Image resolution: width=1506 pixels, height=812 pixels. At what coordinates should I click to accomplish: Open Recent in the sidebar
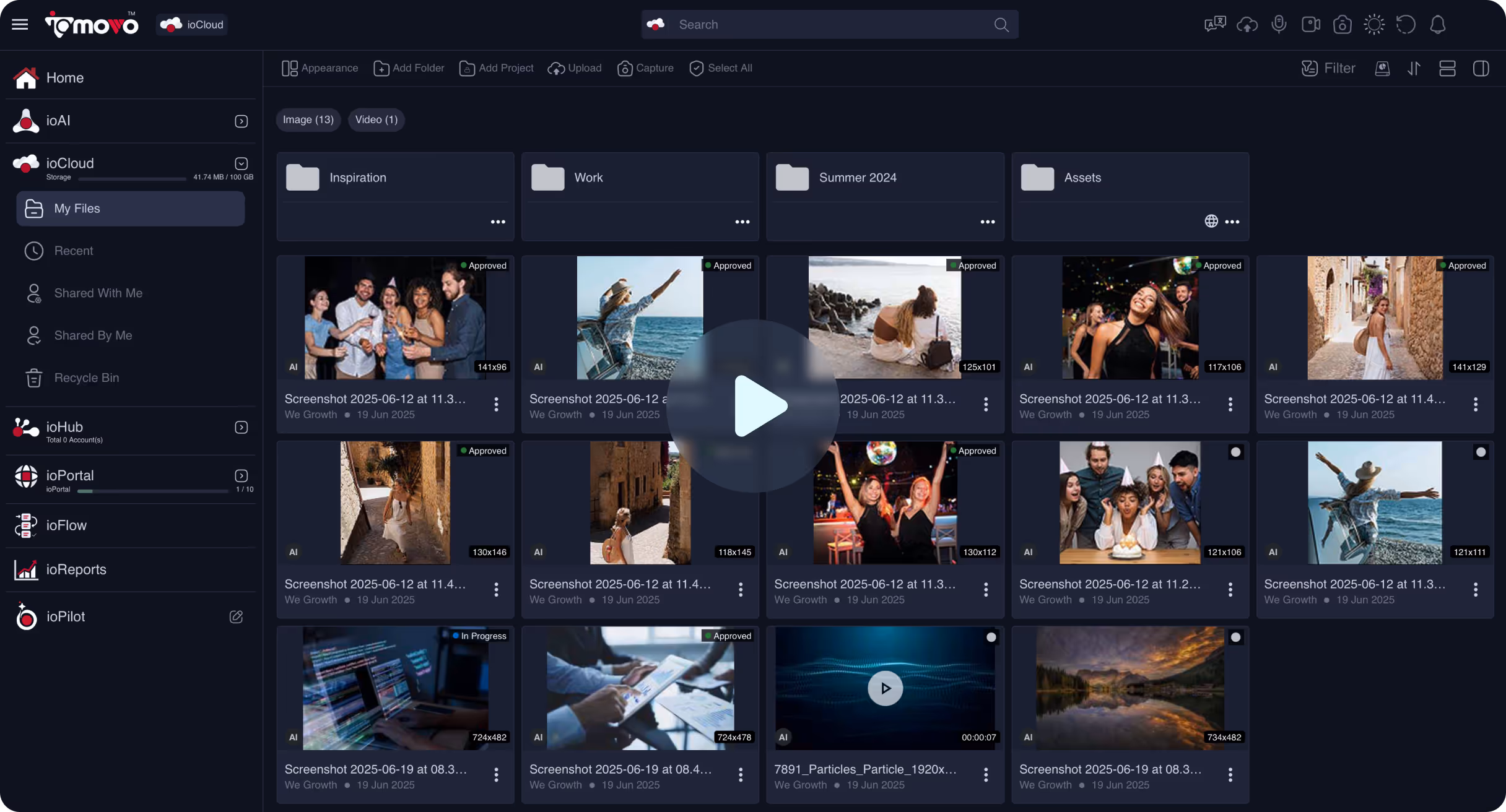pos(73,251)
